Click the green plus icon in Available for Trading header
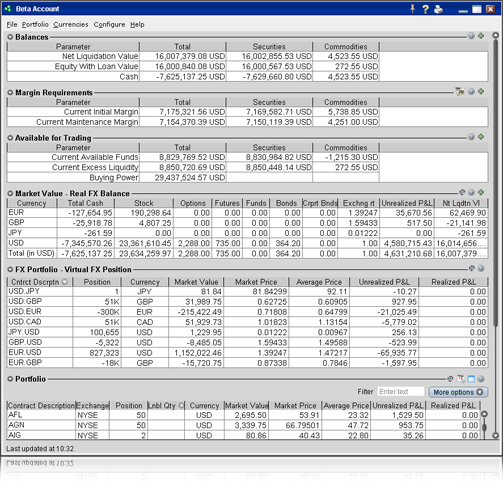This screenshot has height=488, width=504. [x=481, y=136]
